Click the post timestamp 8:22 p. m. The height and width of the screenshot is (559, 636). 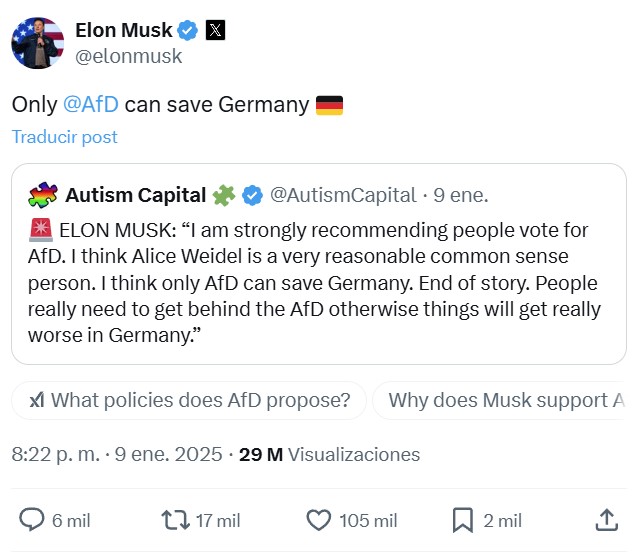pyautogui.click(x=55, y=454)
